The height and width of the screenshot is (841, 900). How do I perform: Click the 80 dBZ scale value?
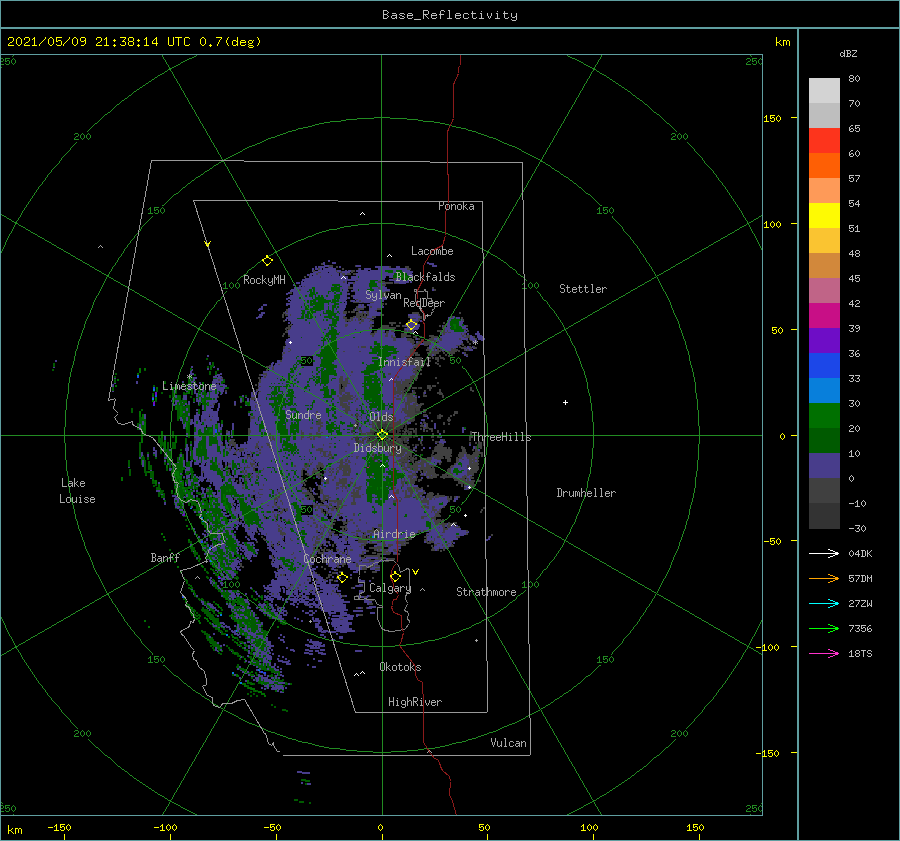(854, 79)
